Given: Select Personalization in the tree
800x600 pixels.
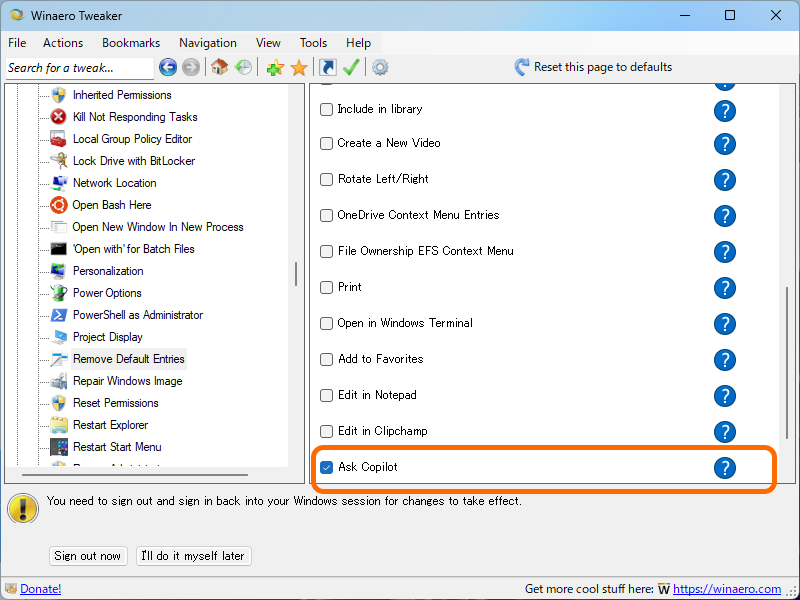Looking at the screenshot, I should point(108,271).
